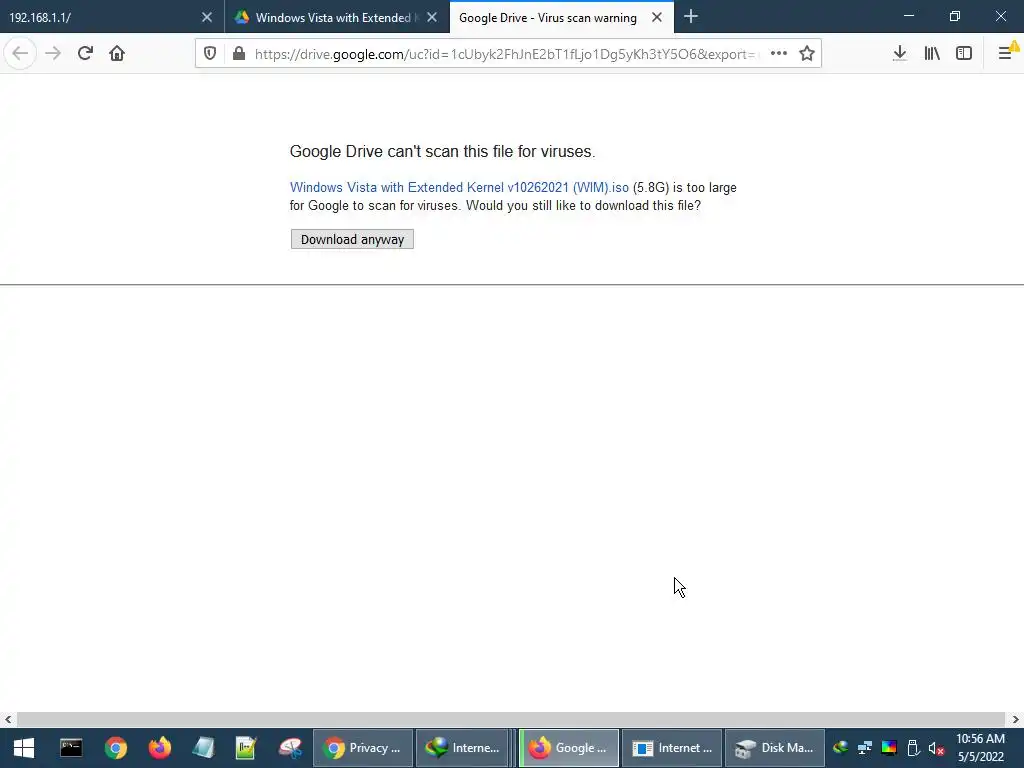Select Google Drive - Virus scan warning tab
Image resolution: width=1024 pixels, height=768 pixels.
[562, 18]
